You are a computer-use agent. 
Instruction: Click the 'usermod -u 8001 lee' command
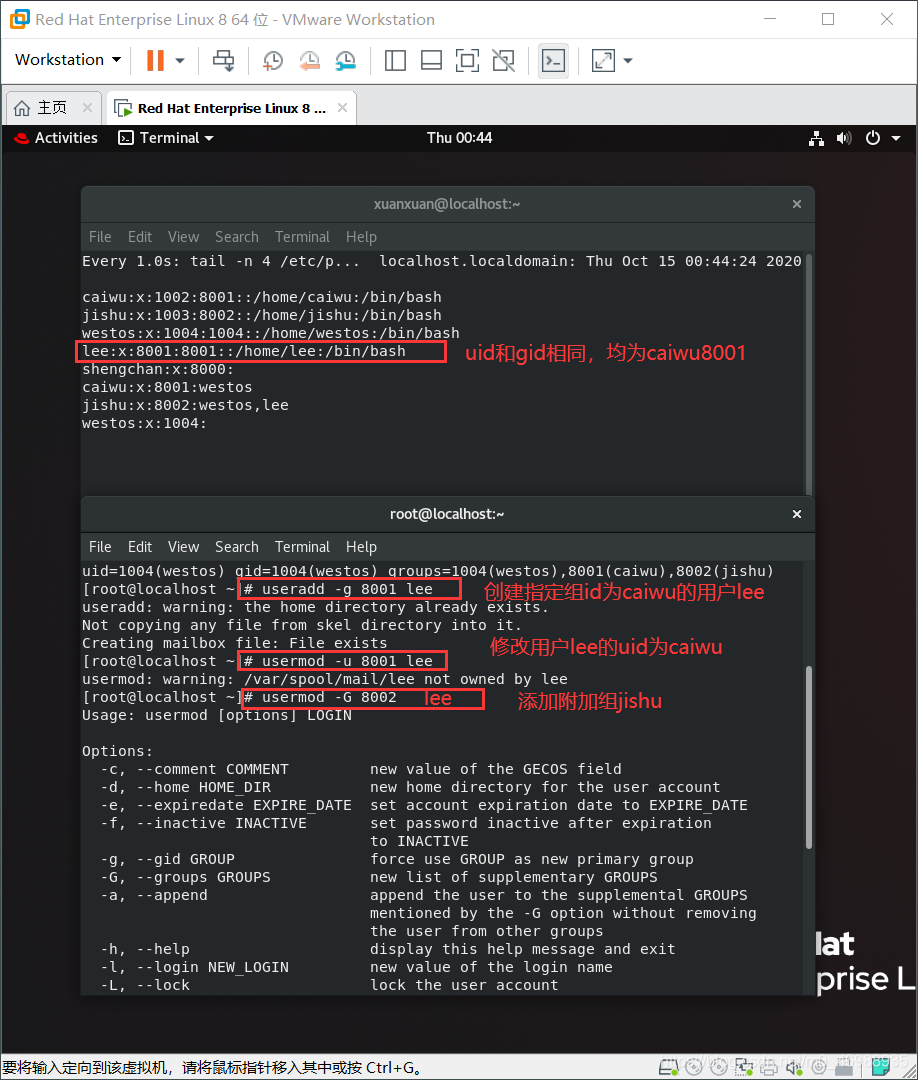click(338, 661)
